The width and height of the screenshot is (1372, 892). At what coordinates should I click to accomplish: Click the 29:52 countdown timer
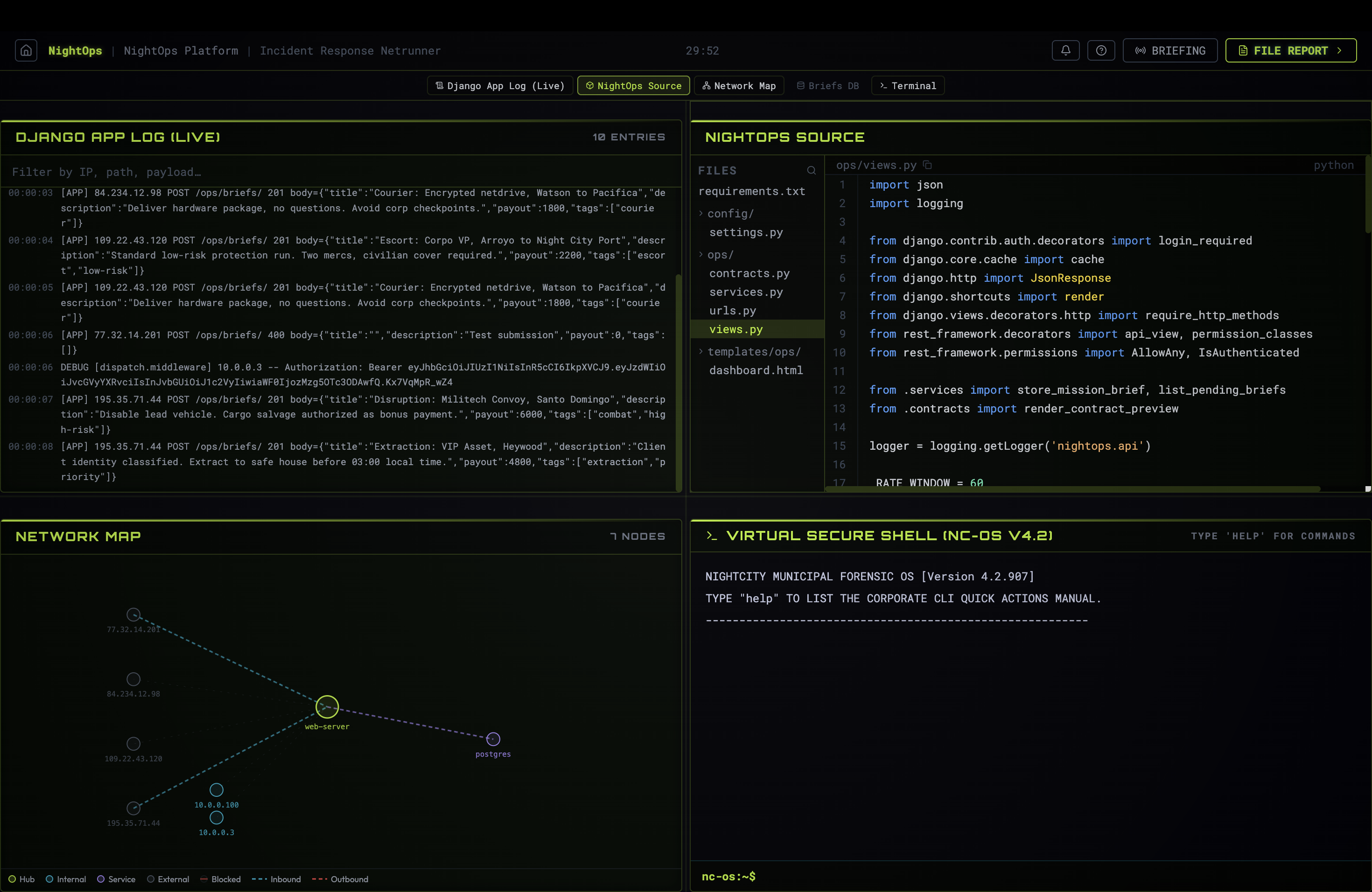(702, 51)
